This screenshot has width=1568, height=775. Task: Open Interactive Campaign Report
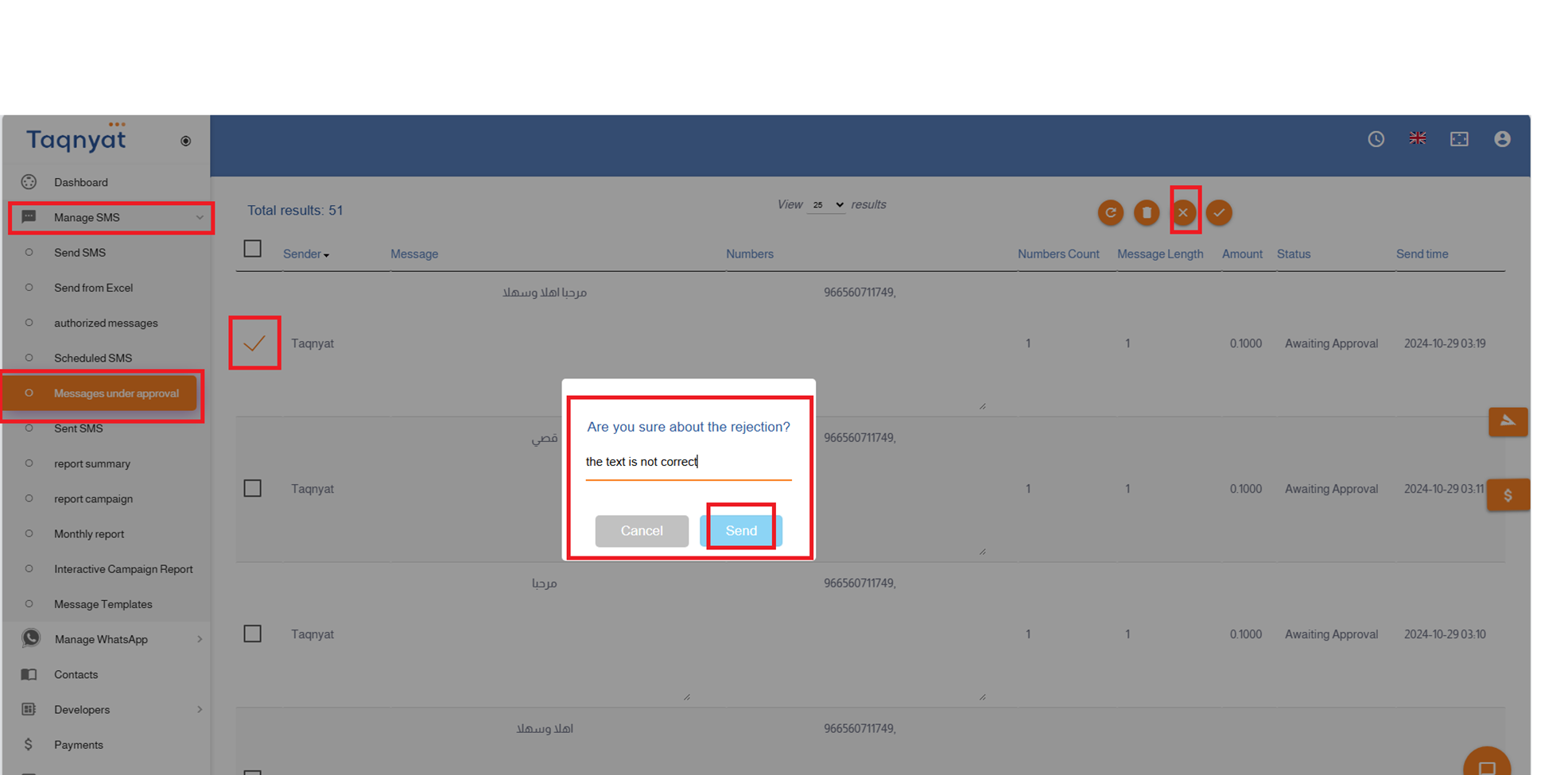click(x=123, y=569)
